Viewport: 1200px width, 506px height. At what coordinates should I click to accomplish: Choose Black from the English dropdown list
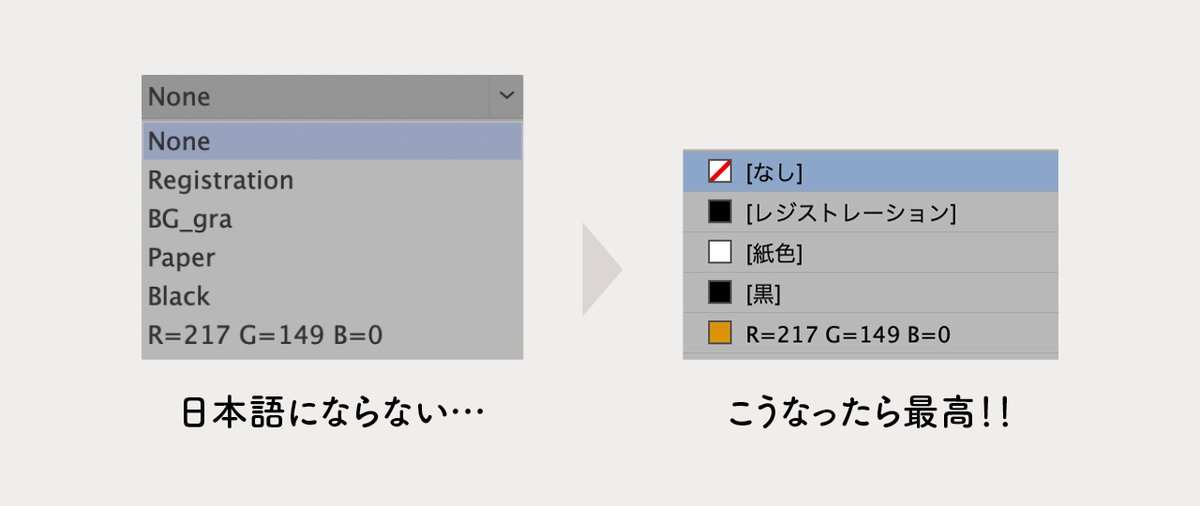(179, 296)
